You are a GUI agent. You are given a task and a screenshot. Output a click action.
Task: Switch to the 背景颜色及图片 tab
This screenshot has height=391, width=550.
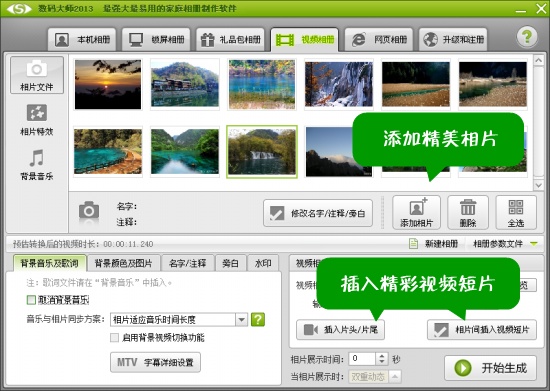(123, 263)
